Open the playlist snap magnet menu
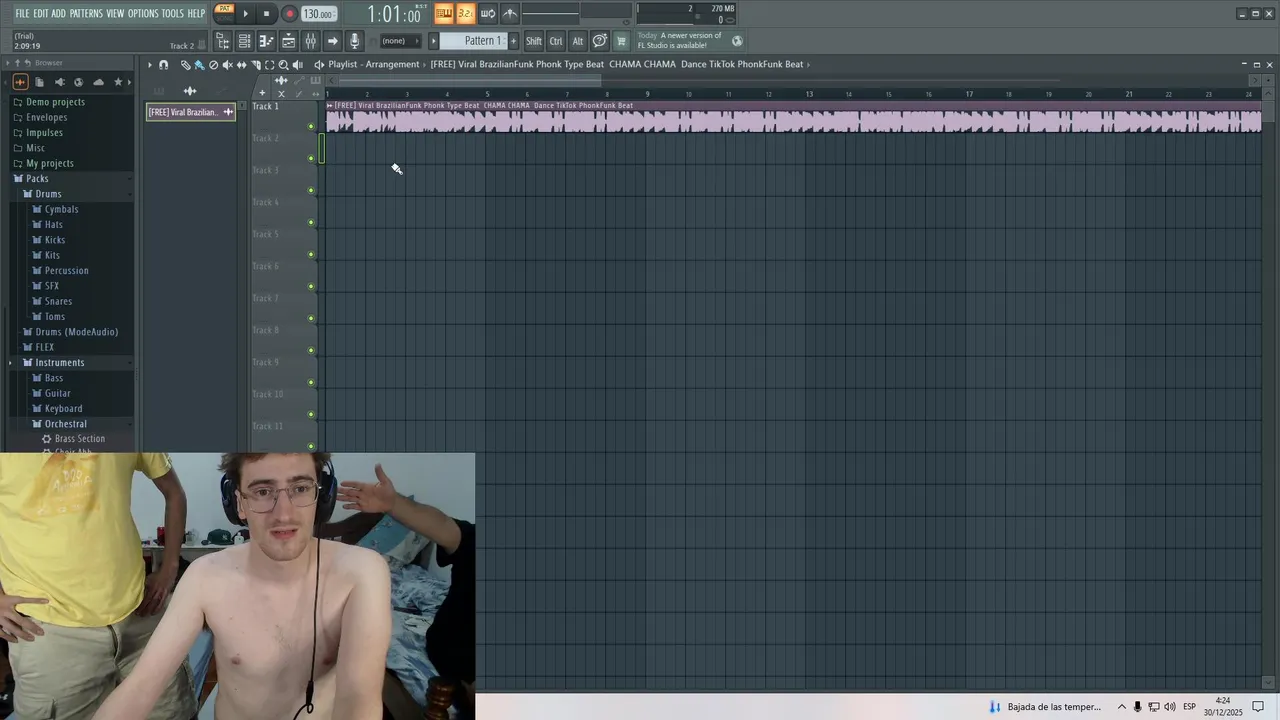This screenshot has height=720, width=1280. (x=164, y=65)
